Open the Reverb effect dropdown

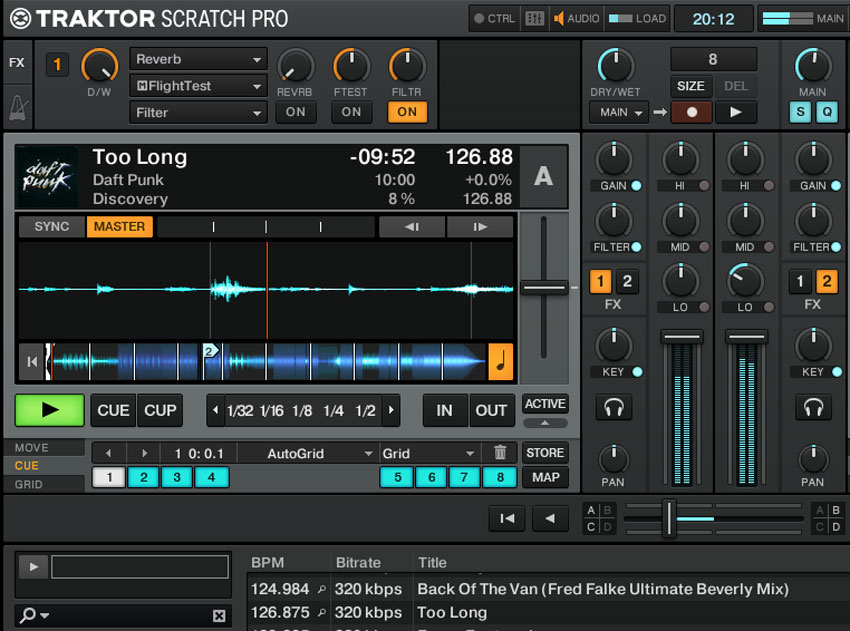coord(198,59)
